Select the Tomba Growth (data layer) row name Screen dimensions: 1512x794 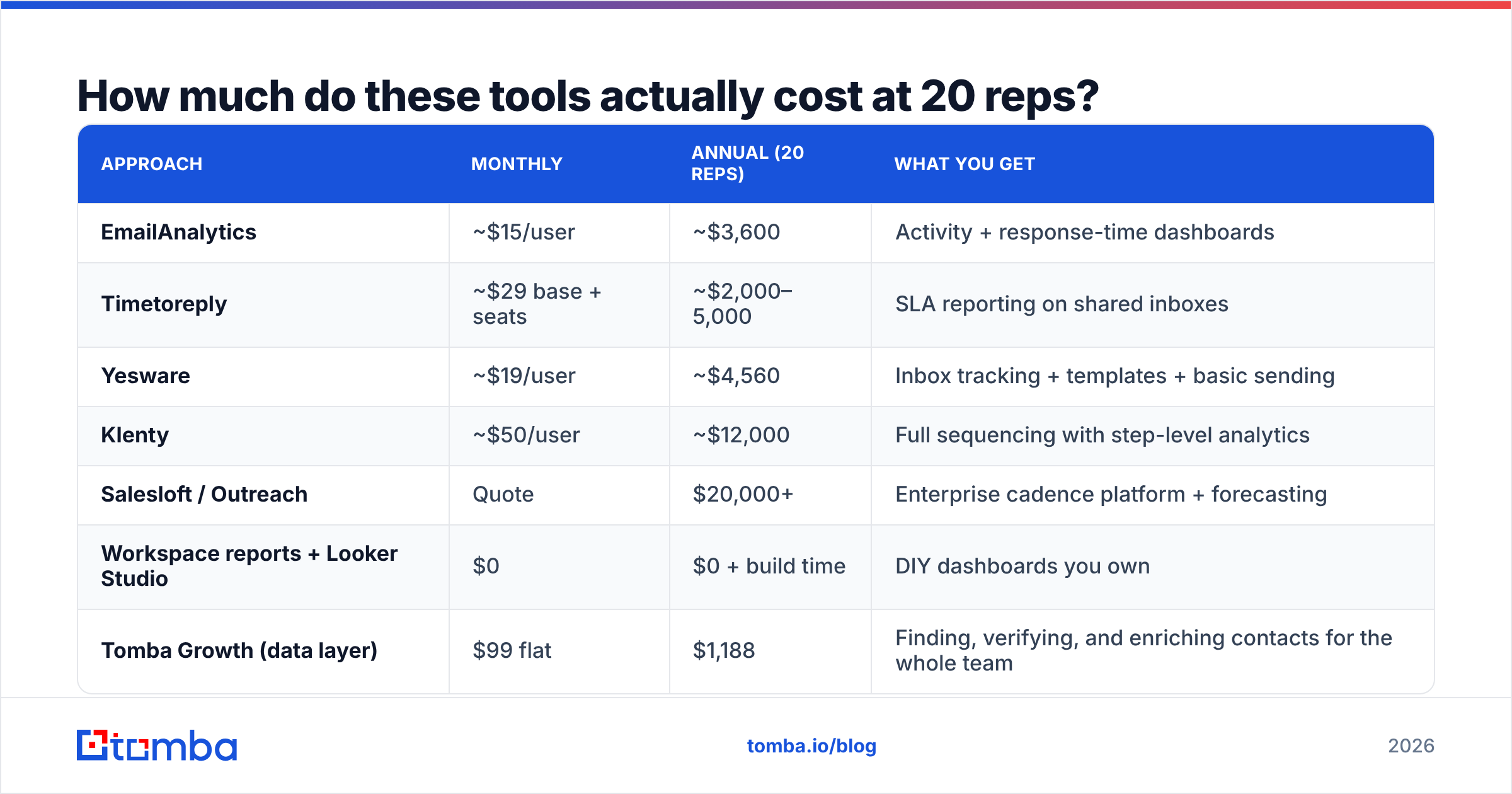pos(239,651)
